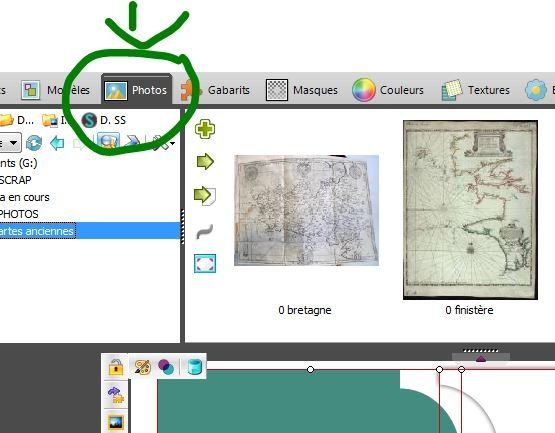Click the top-center handle of the teal shape
The height and width of the screenshot is (433, 555).
(x=310, y=370)
